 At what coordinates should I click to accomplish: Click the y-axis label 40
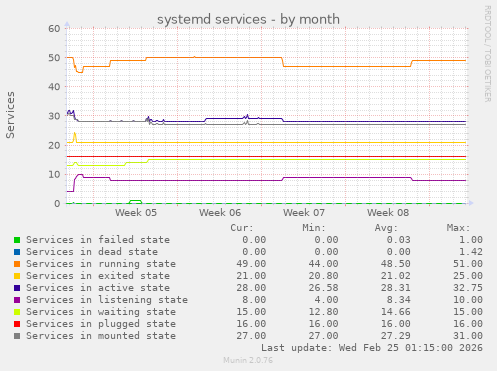point(54,87)
